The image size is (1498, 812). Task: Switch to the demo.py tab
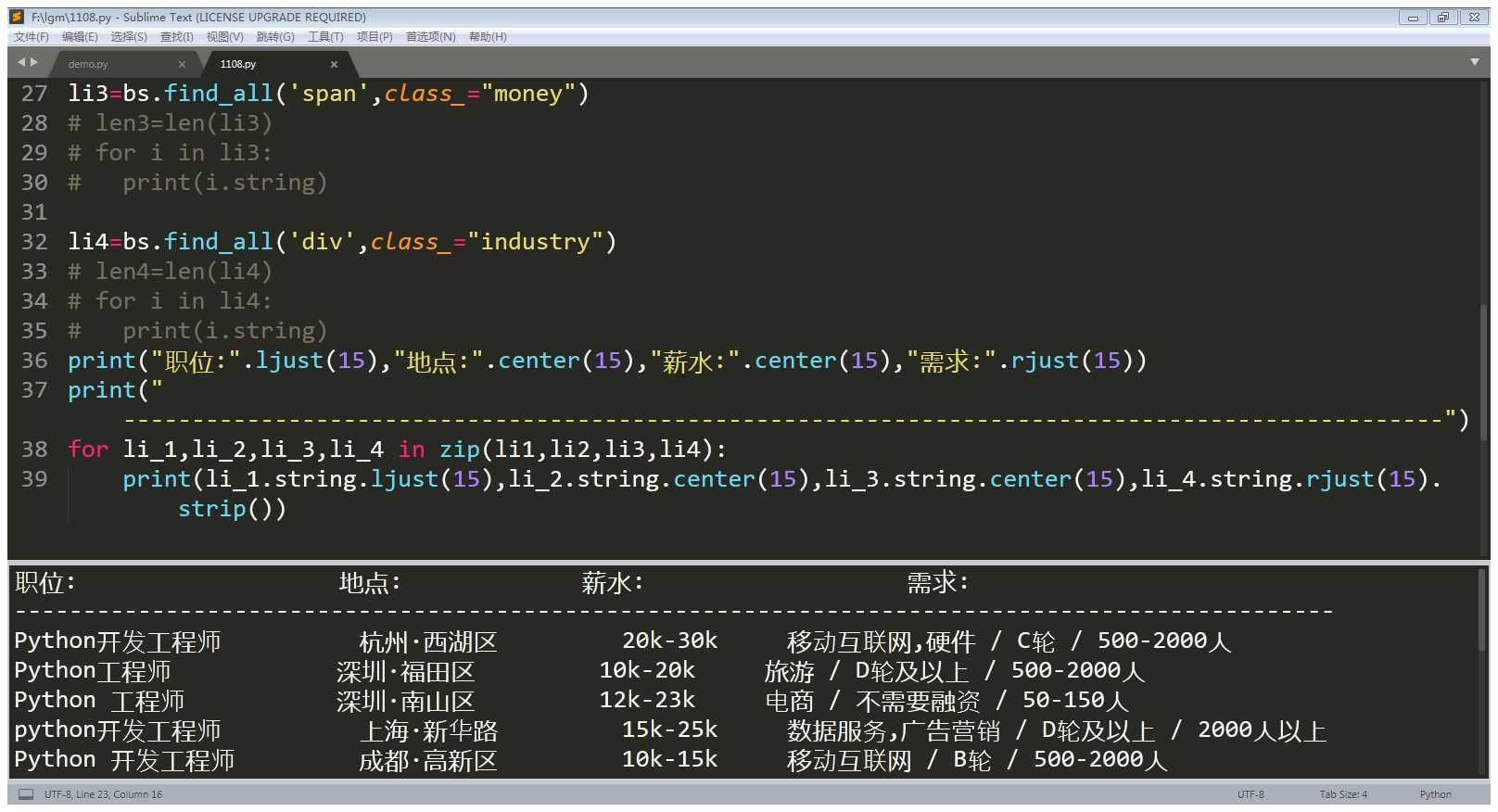(89, 64)
